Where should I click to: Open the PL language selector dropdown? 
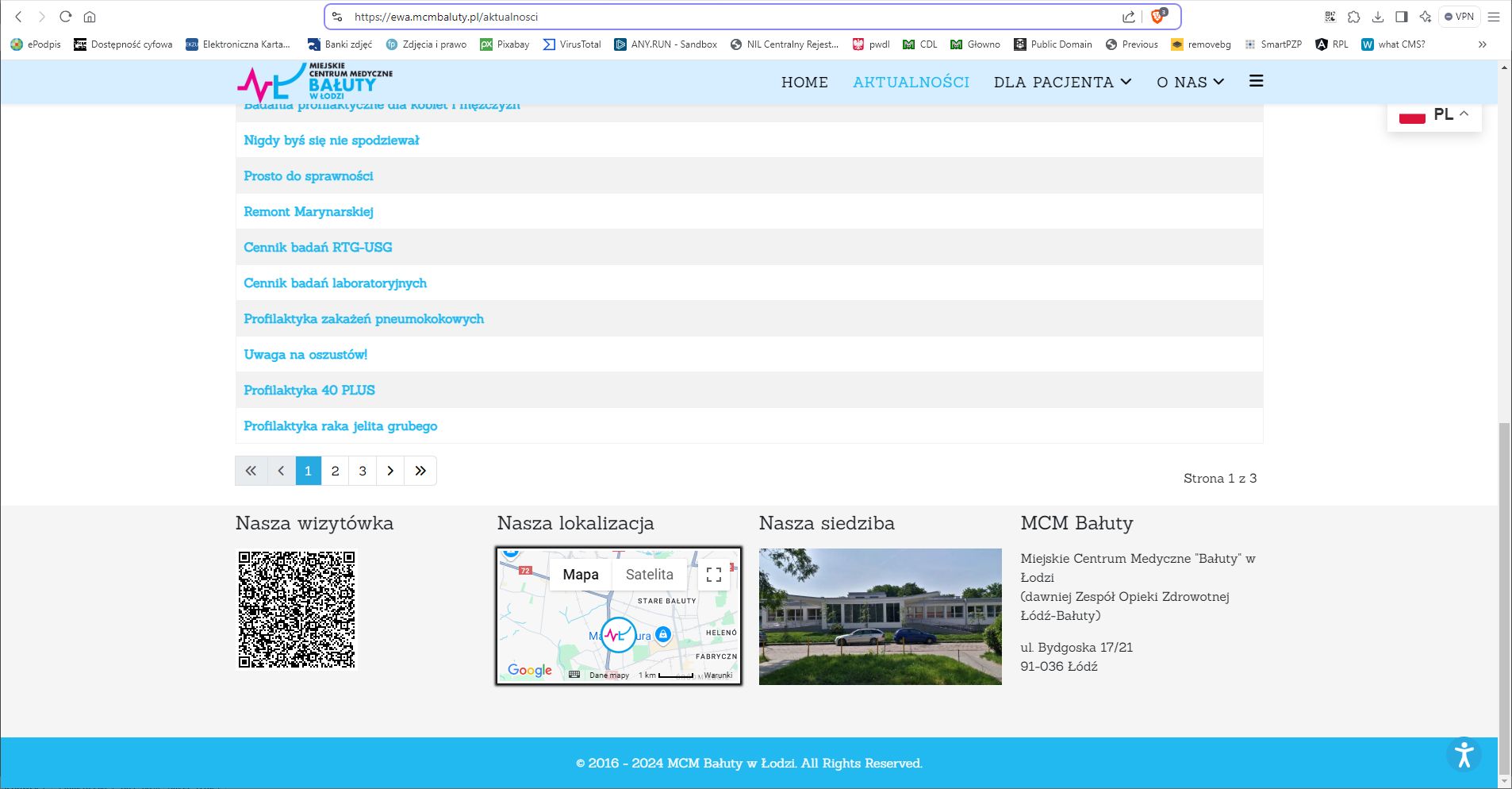point(1434,114)
